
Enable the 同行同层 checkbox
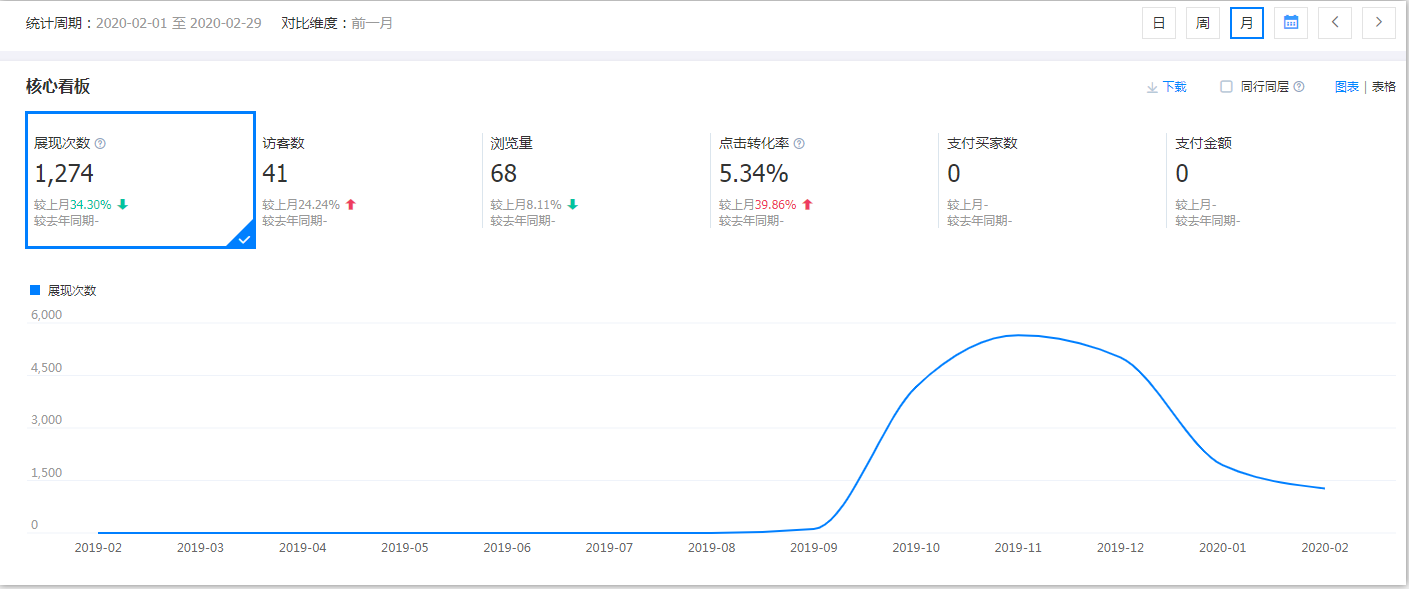(1226, 87)
